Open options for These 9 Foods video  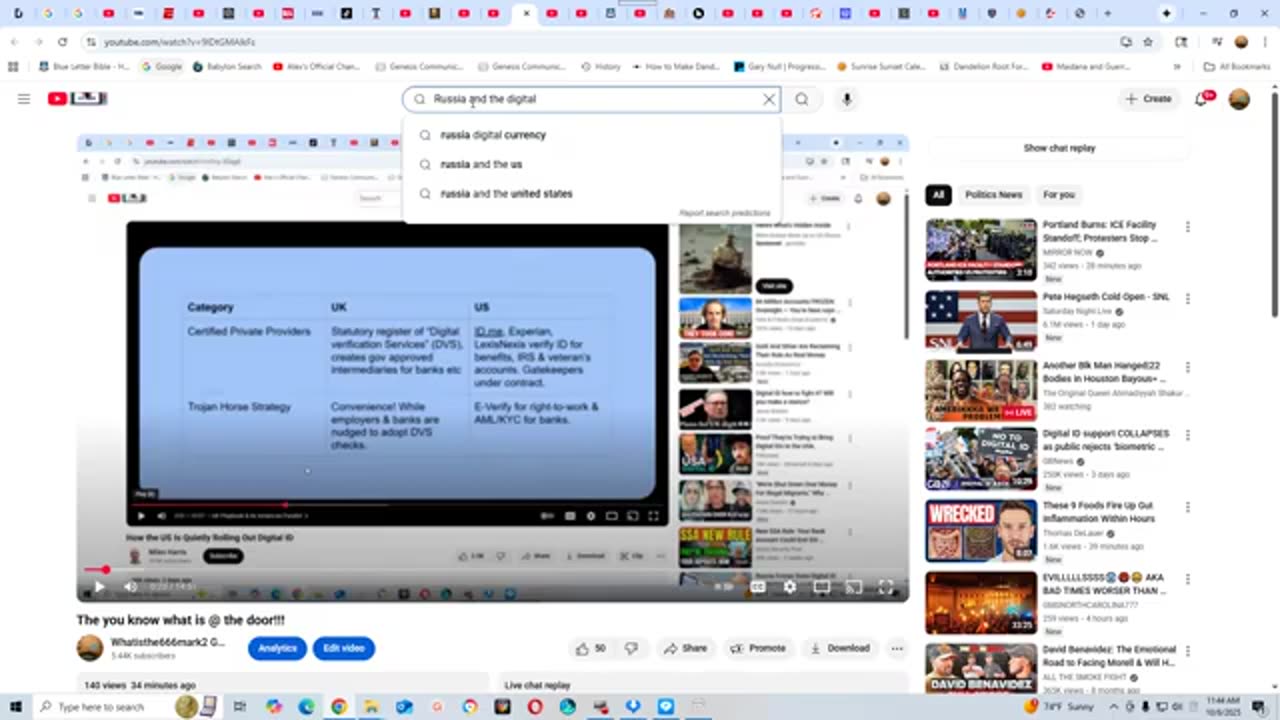coord(1188,507)
